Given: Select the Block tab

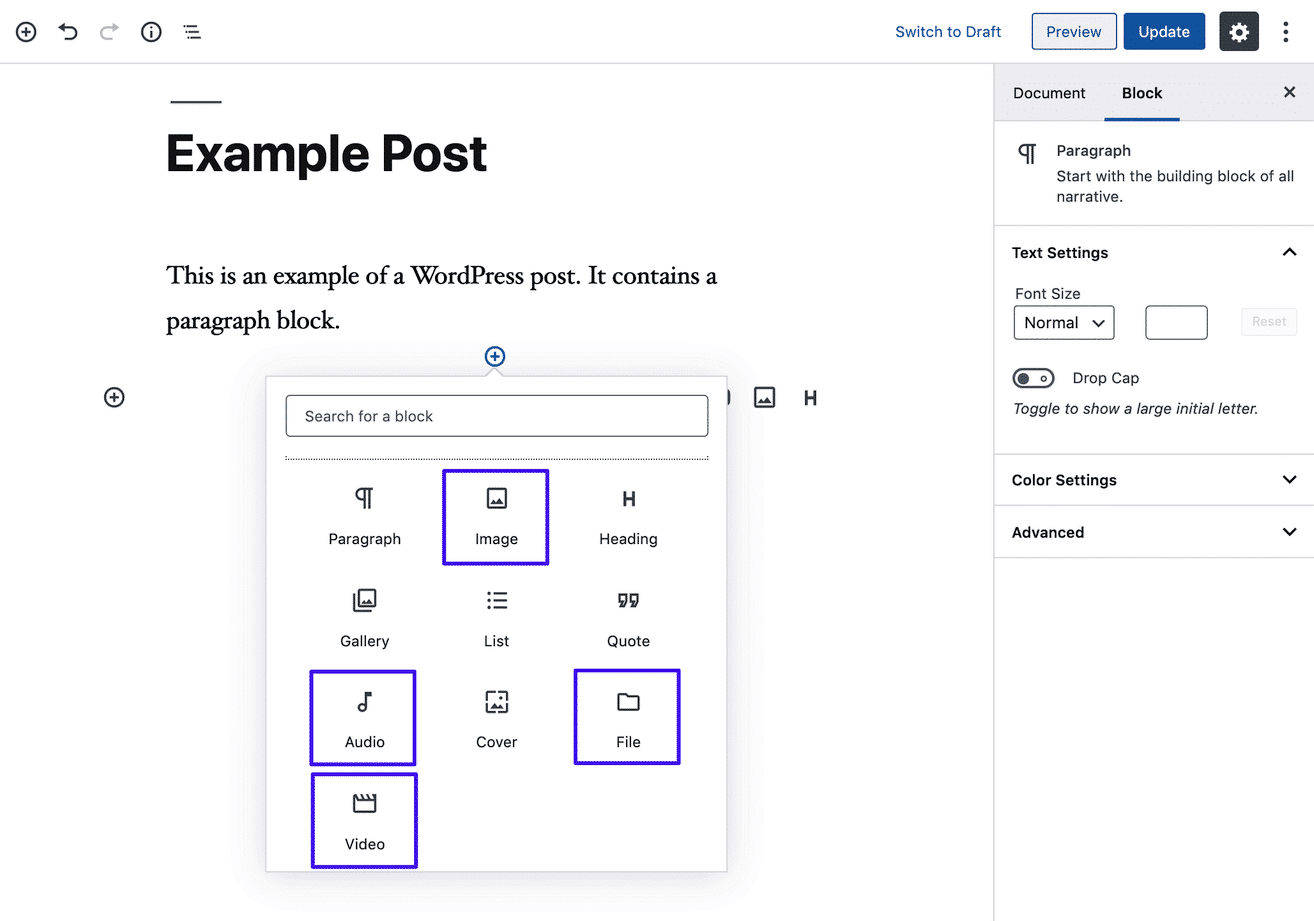Looking at the screenshot, I should pos(1141,92).
